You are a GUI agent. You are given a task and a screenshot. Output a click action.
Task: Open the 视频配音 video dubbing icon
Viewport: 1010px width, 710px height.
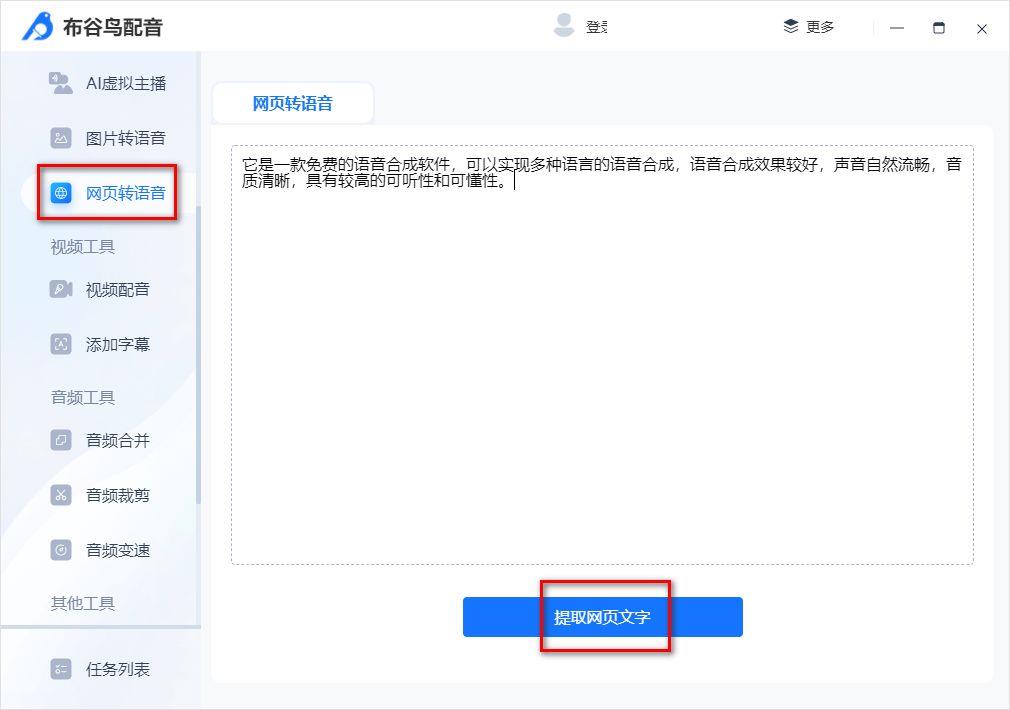pos(61,290)
